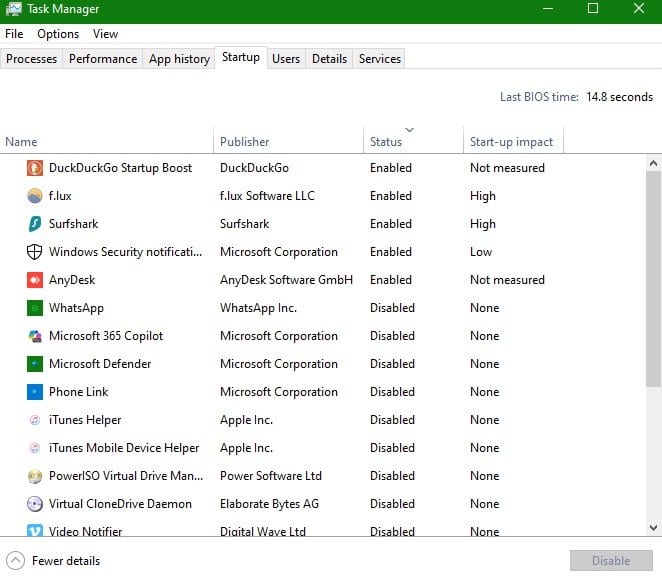Click the DuckDuckGo Startup Boost icon
Image resolution: width=662 pixels, height=583 pixels.
click(x=35, y=168)
